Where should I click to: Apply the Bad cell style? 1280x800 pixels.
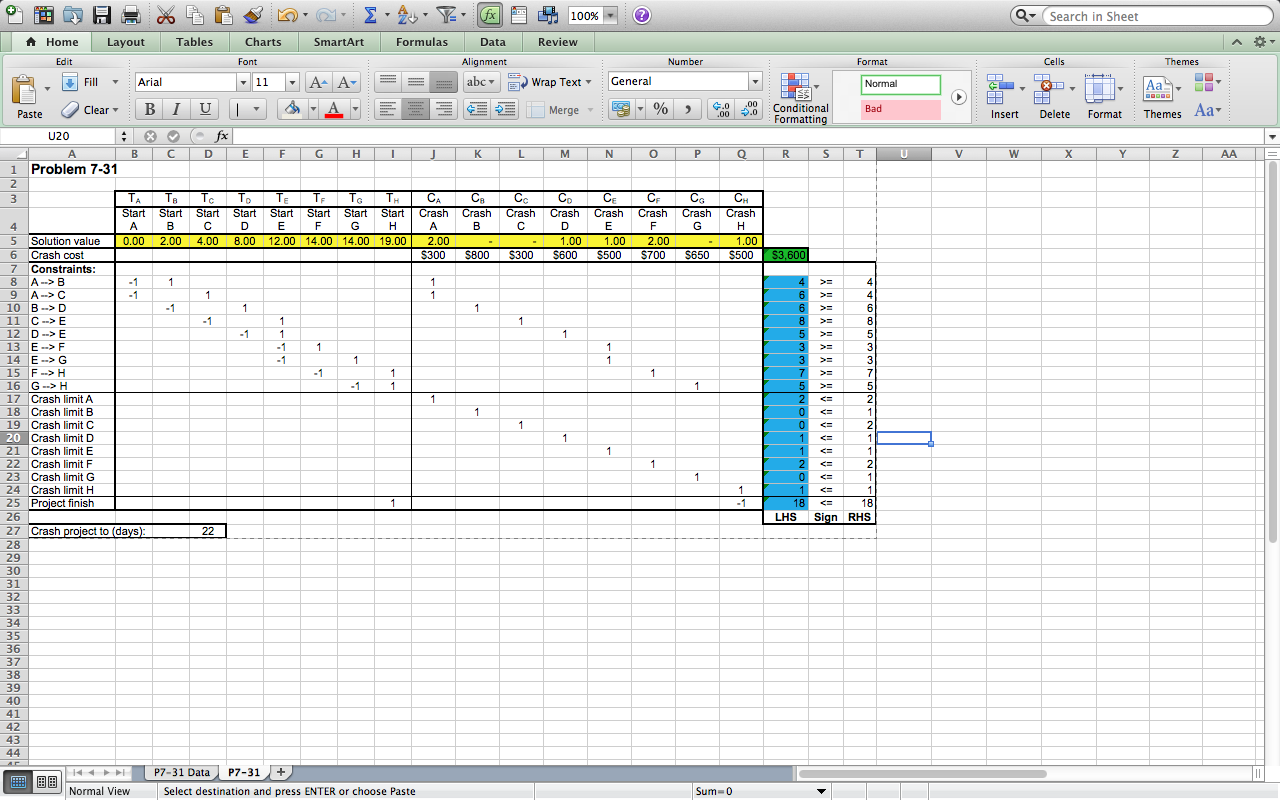pos(900,109)
